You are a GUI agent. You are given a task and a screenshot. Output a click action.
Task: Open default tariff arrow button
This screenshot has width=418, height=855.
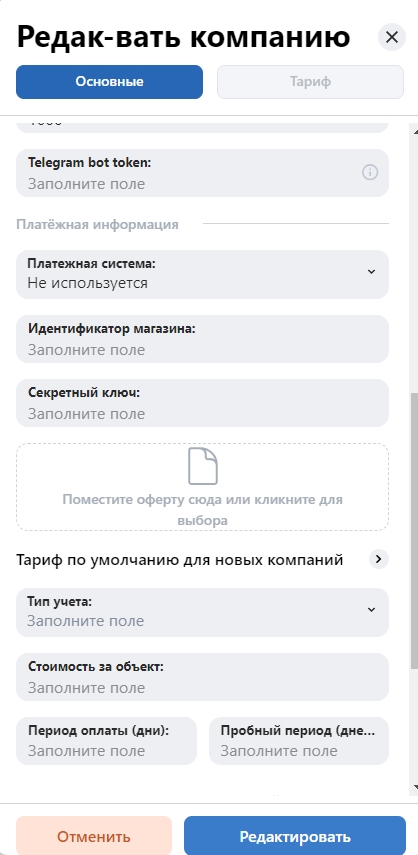379,559
